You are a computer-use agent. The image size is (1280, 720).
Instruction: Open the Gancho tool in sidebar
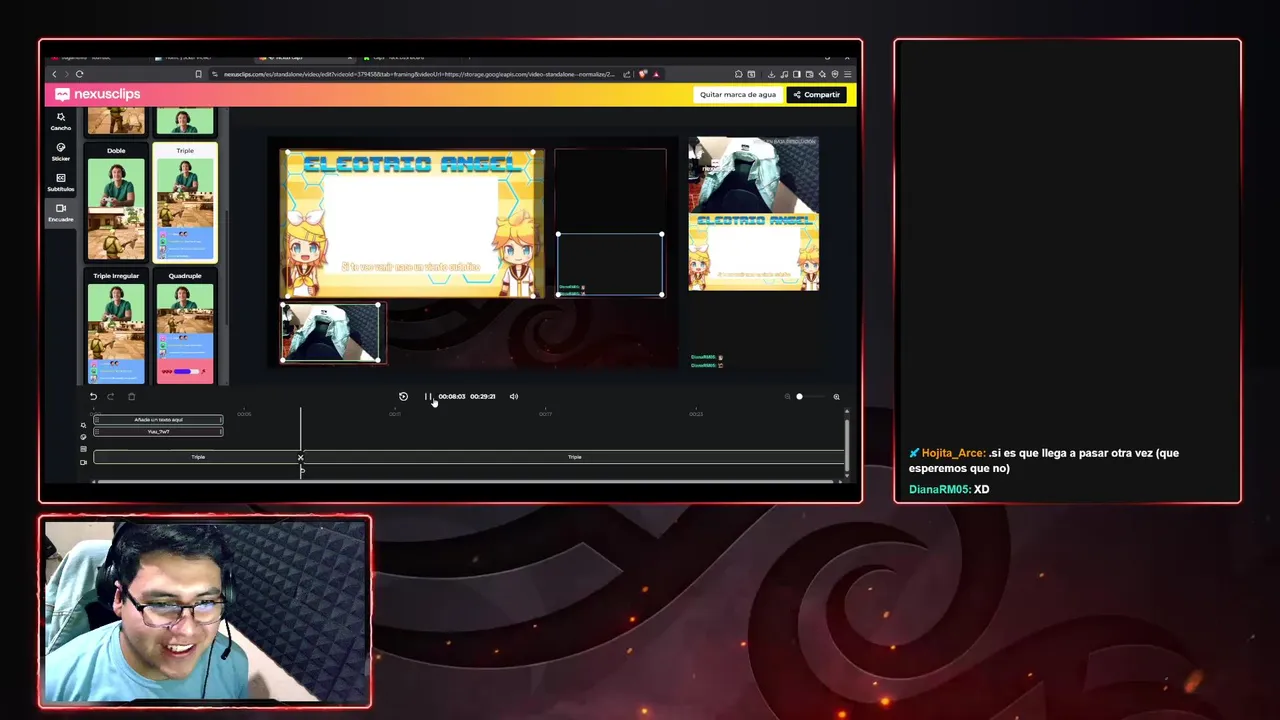tap(61, 121)
